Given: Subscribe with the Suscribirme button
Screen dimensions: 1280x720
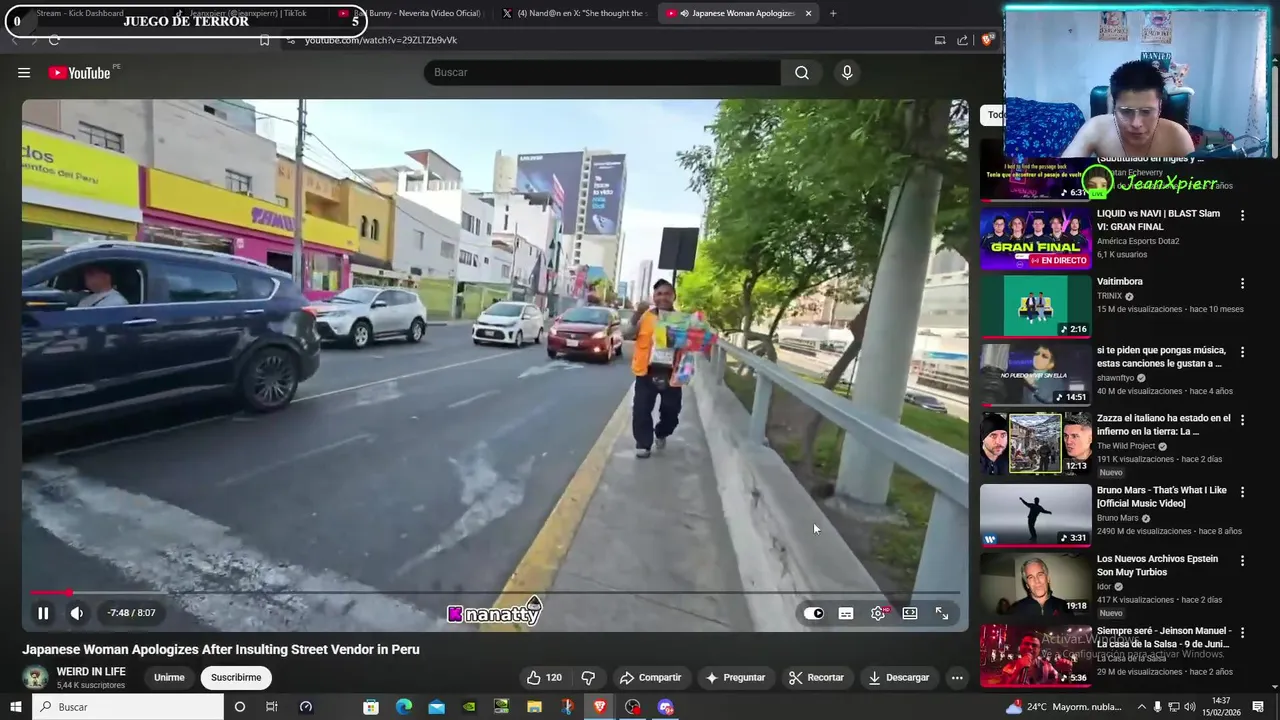Looking at the screenshot, I should click(x=236, y=677).
